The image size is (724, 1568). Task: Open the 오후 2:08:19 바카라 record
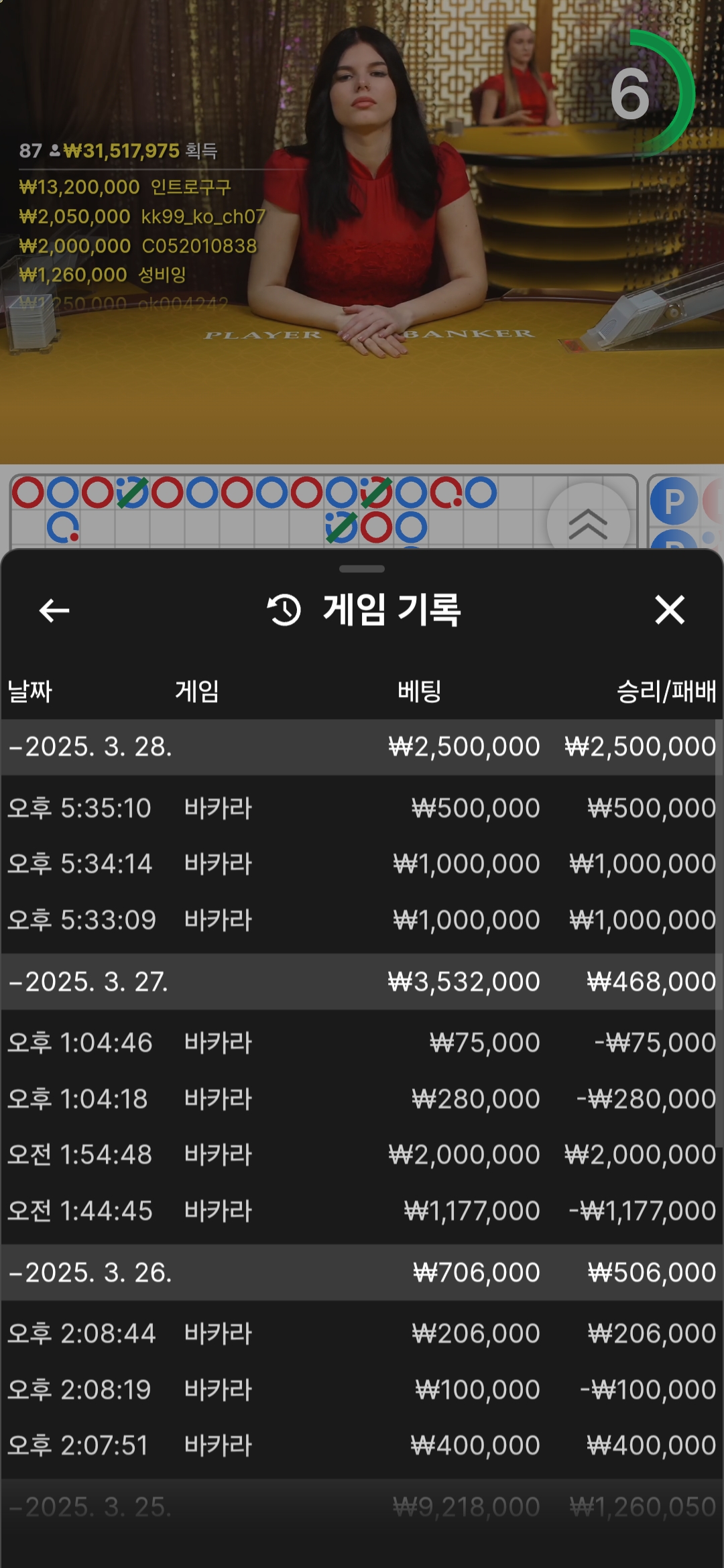362,1390
